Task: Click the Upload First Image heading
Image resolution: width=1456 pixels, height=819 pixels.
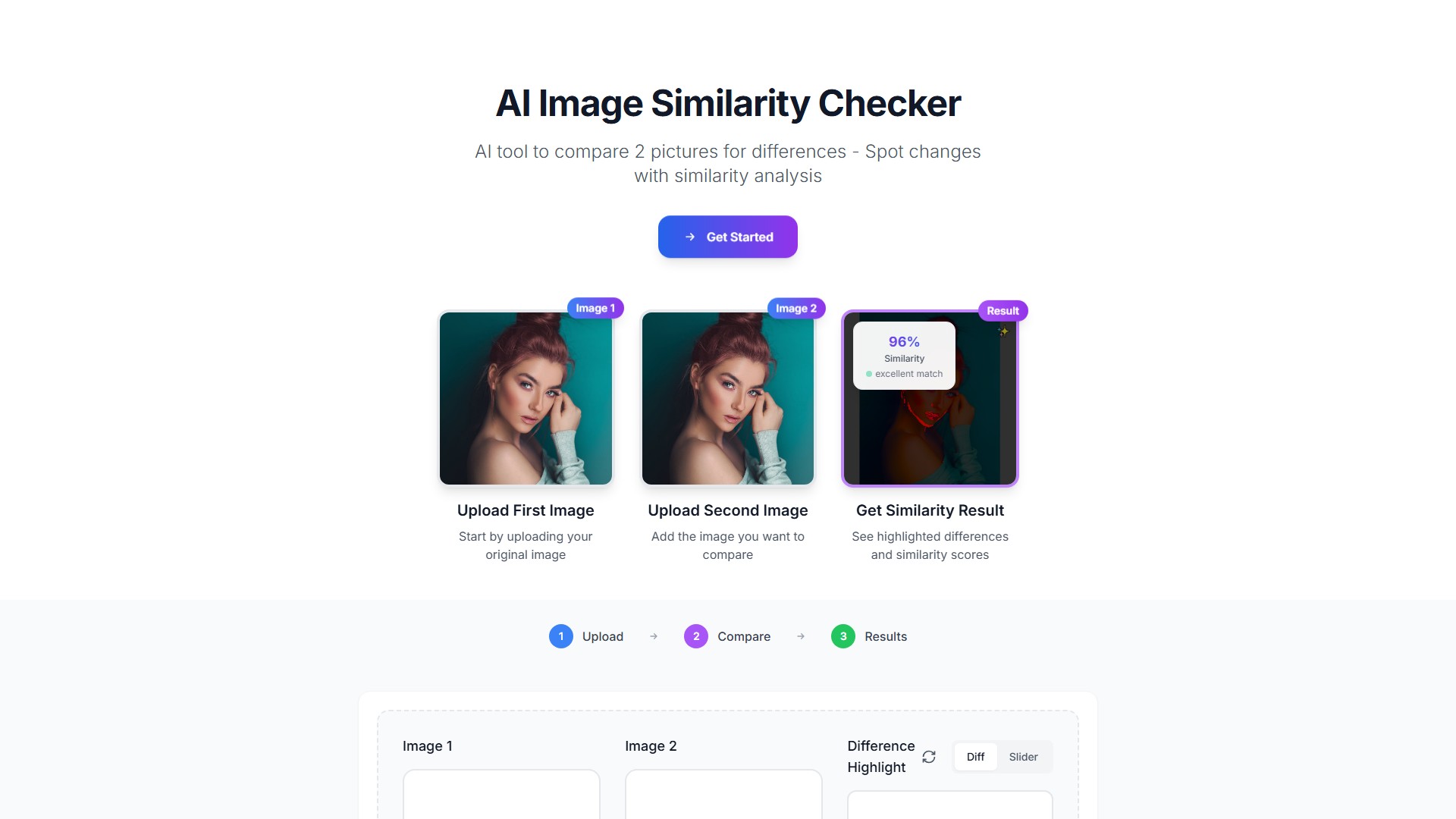Action: click(x=526, y=510)
